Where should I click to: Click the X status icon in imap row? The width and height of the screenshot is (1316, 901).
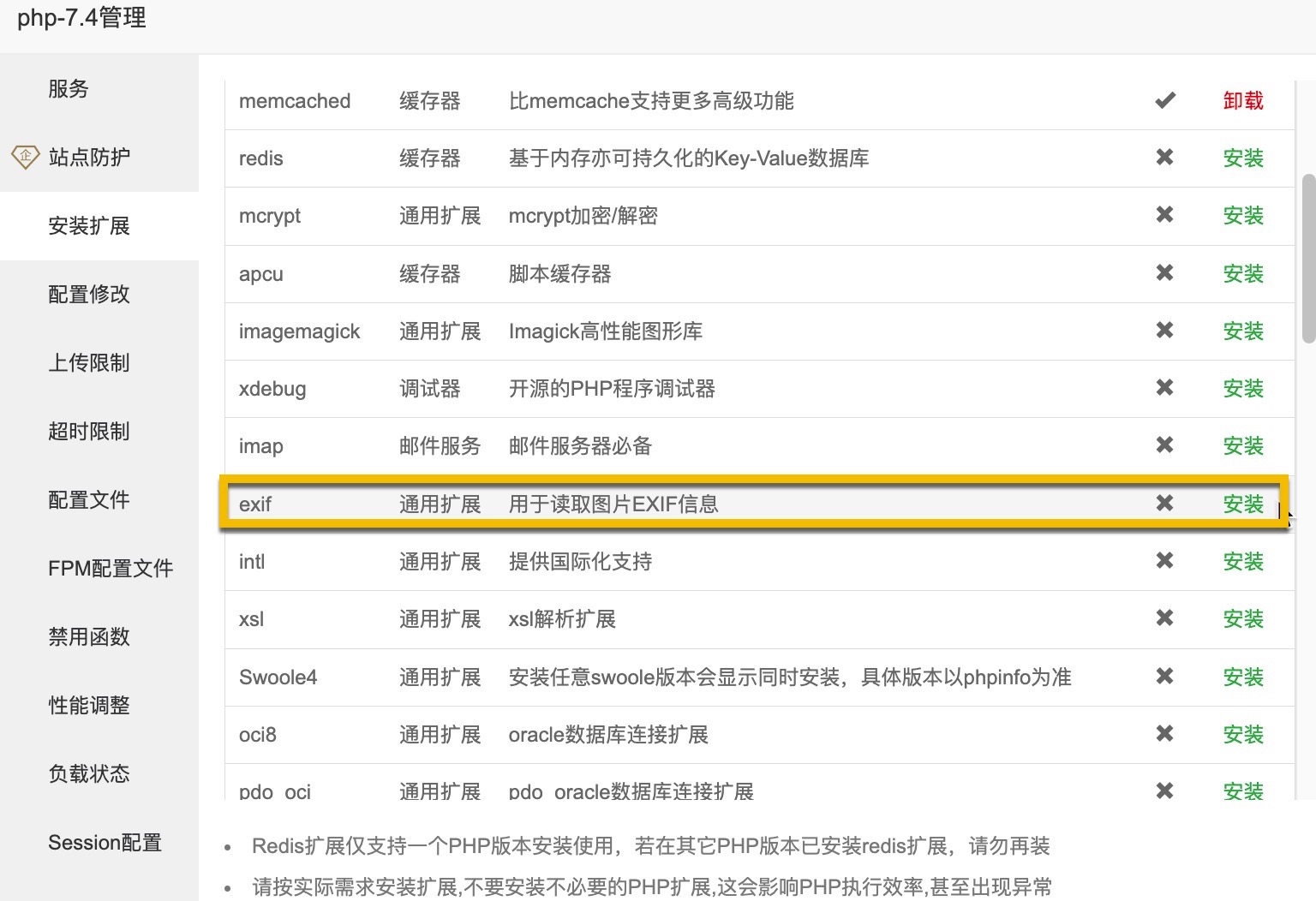tap(1164, 445)
